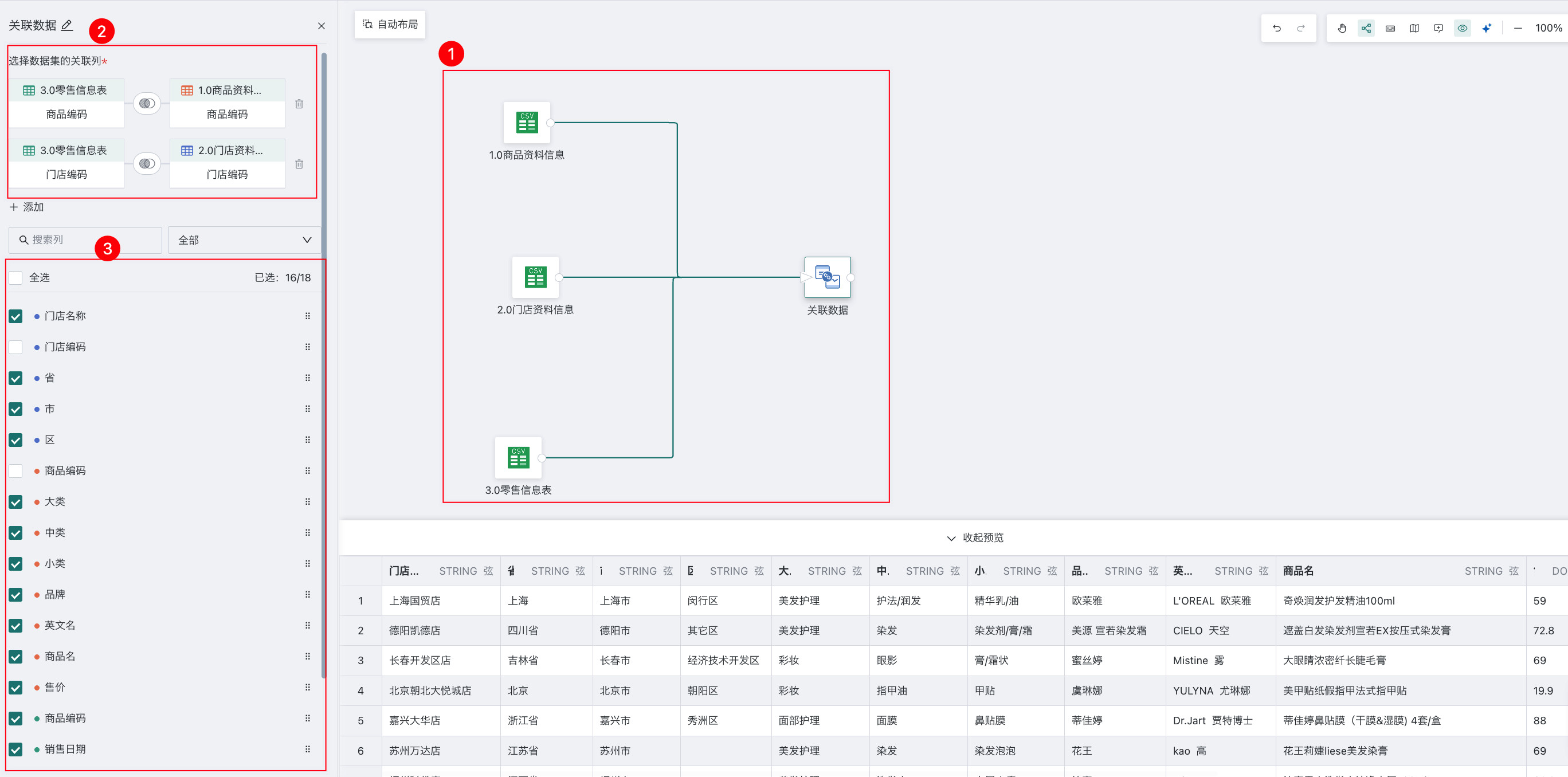Enable the unchecked 门店编码 column checkbox
This screenshot has width=1568, height=777.
pos(16,347)
